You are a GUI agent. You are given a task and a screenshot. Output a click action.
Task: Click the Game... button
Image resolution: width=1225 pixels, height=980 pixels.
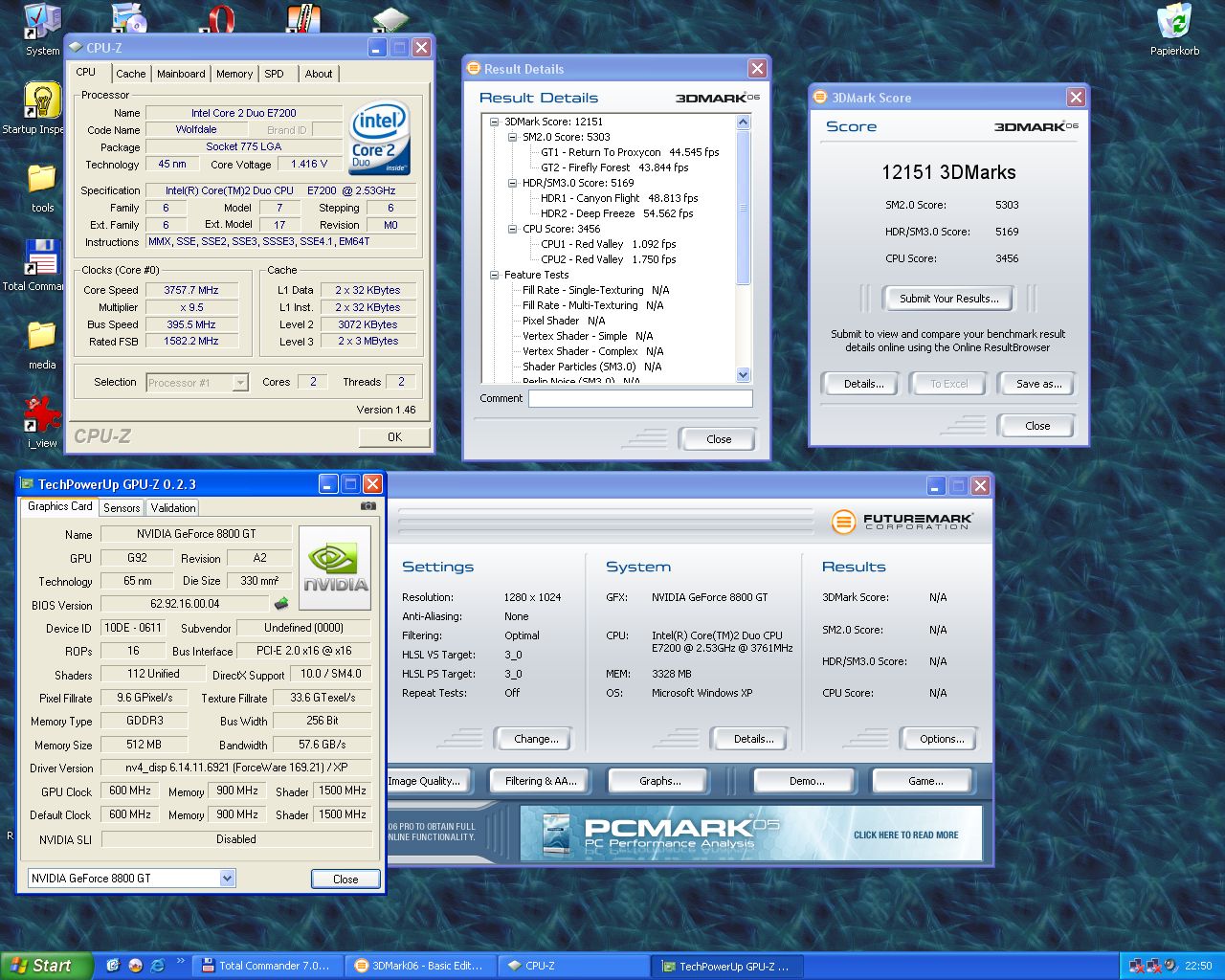pos(925,781)
